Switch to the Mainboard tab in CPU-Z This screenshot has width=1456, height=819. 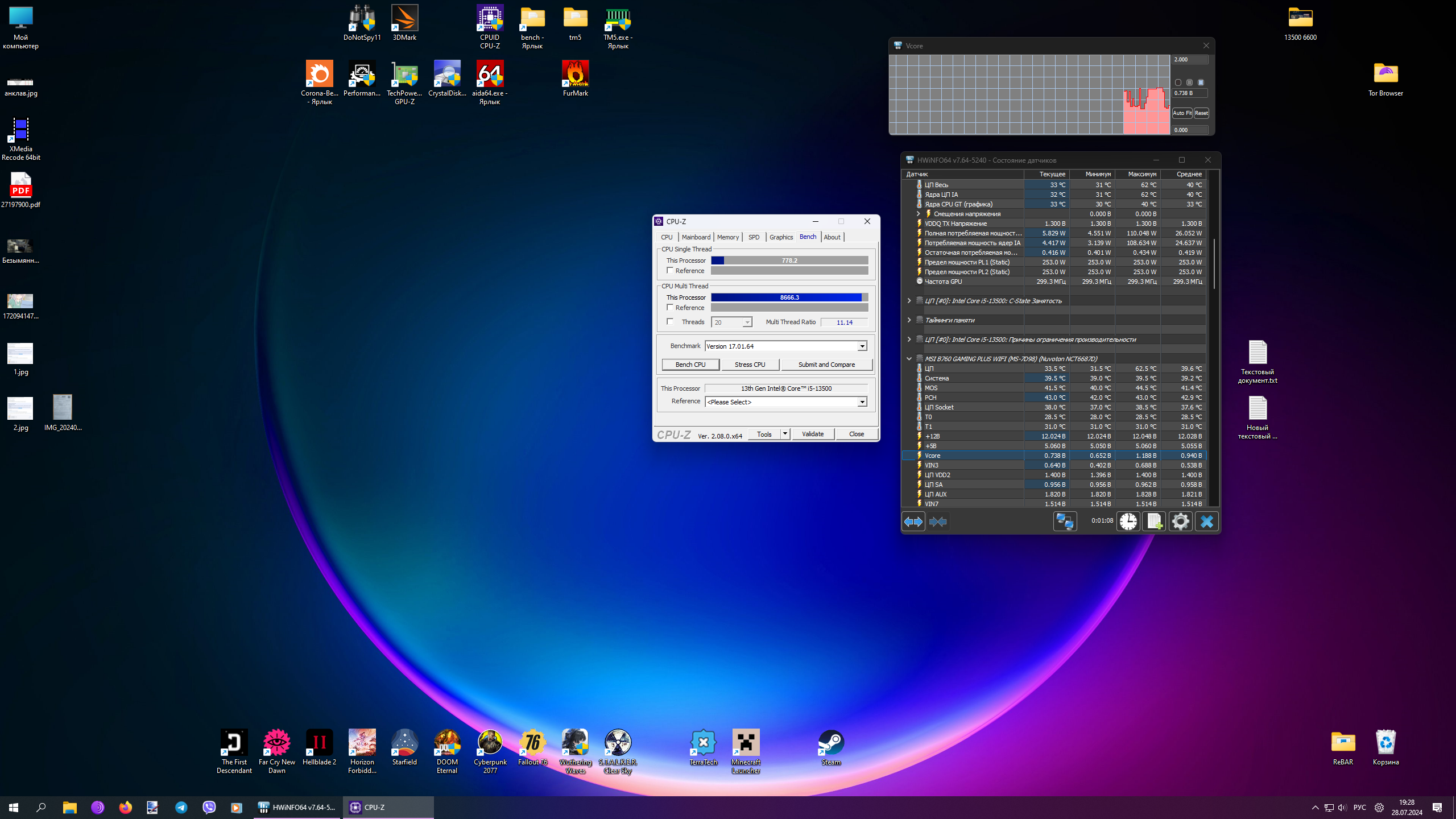click(x=696, y=237)
